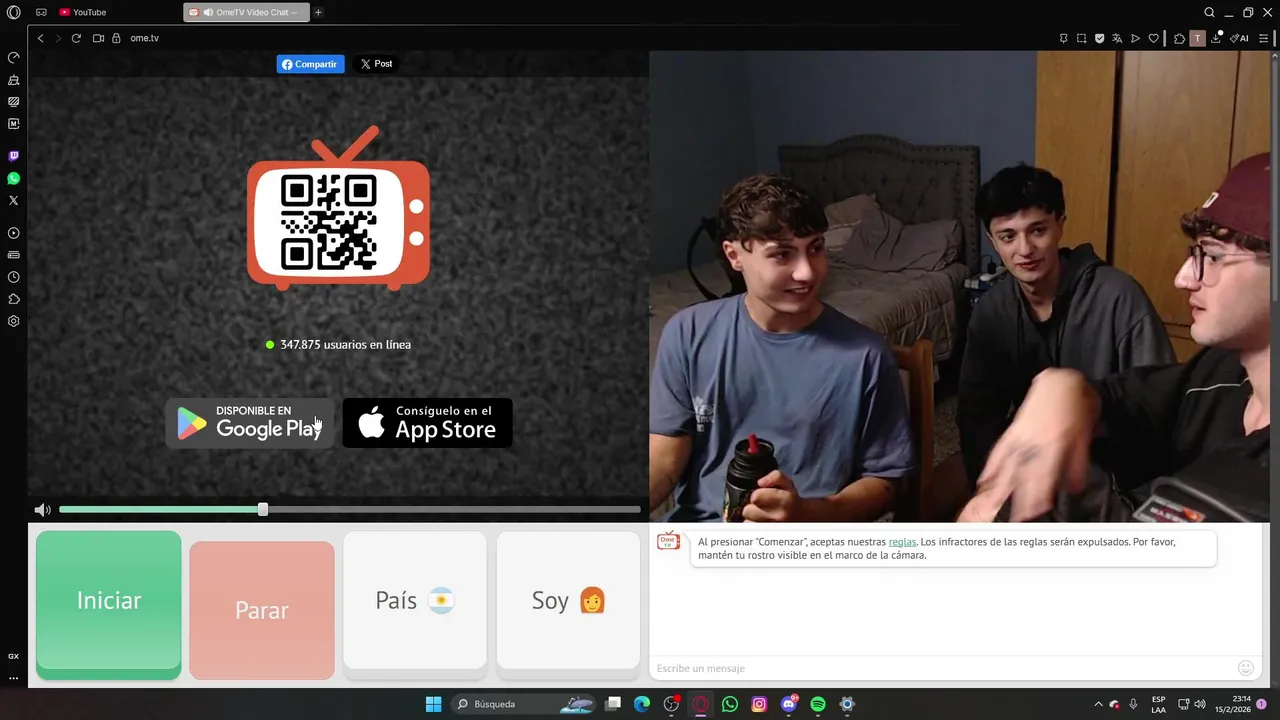
Task: Show hidden system tray icons chevron
Action: [1098, 704]
